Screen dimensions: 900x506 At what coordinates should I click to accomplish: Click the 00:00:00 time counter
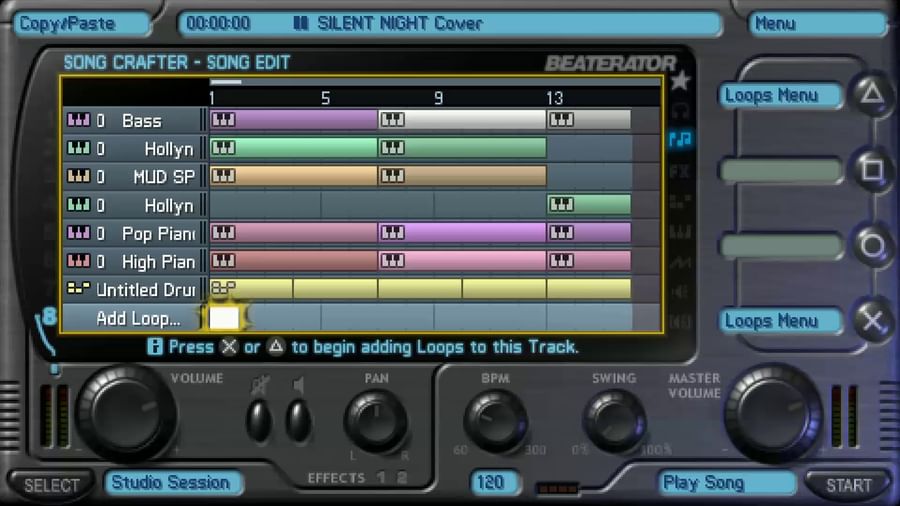(218, 24)
